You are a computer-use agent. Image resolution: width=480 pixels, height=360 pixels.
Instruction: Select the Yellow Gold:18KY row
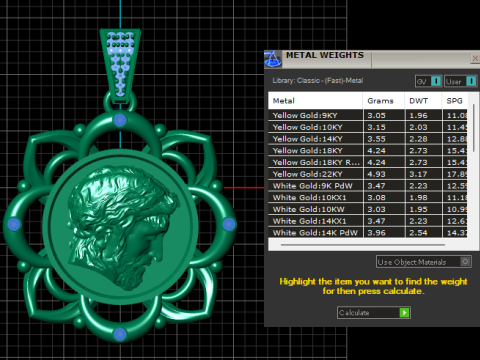point(368,150)
